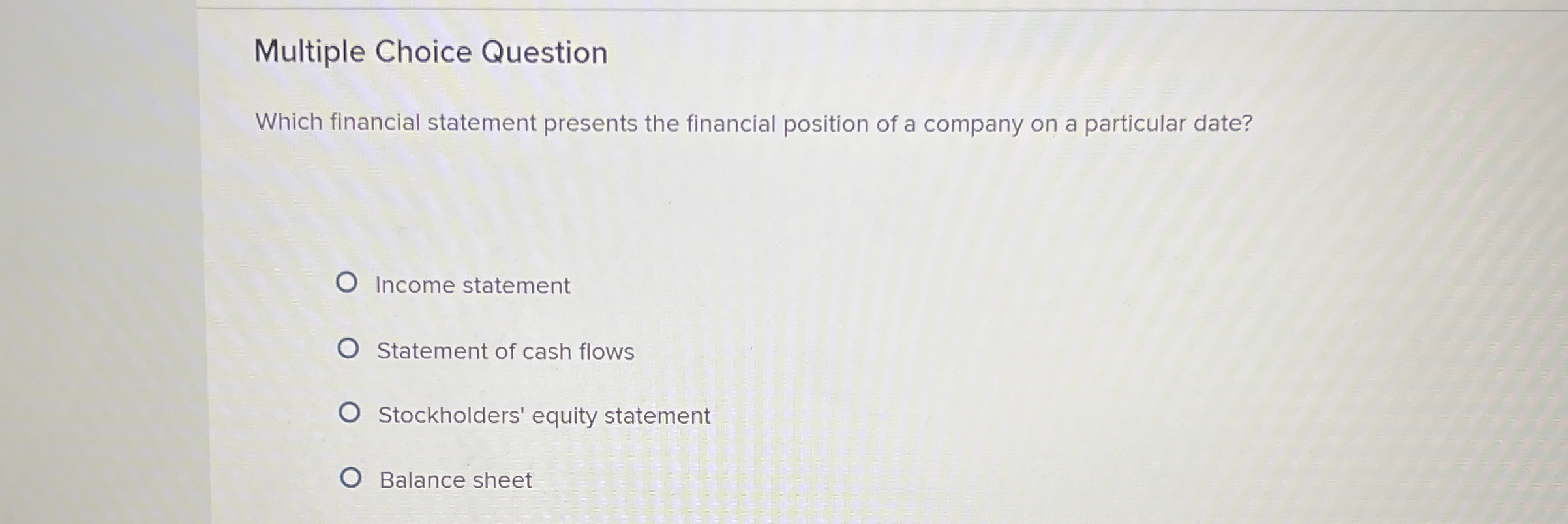Click the Income statement answer label
This screenshot has height=524, width=1568.
point(473,285)
